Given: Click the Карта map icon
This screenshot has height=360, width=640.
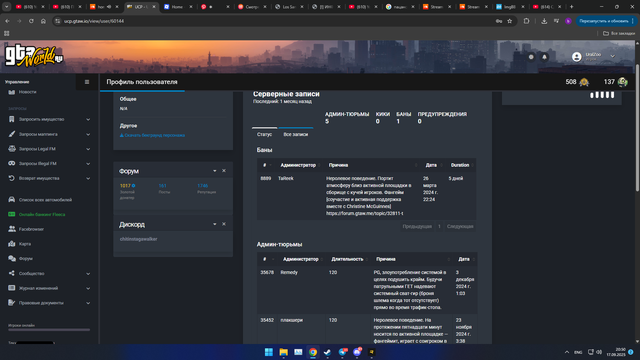Looking at the screenshot, I should coord(11,244).
